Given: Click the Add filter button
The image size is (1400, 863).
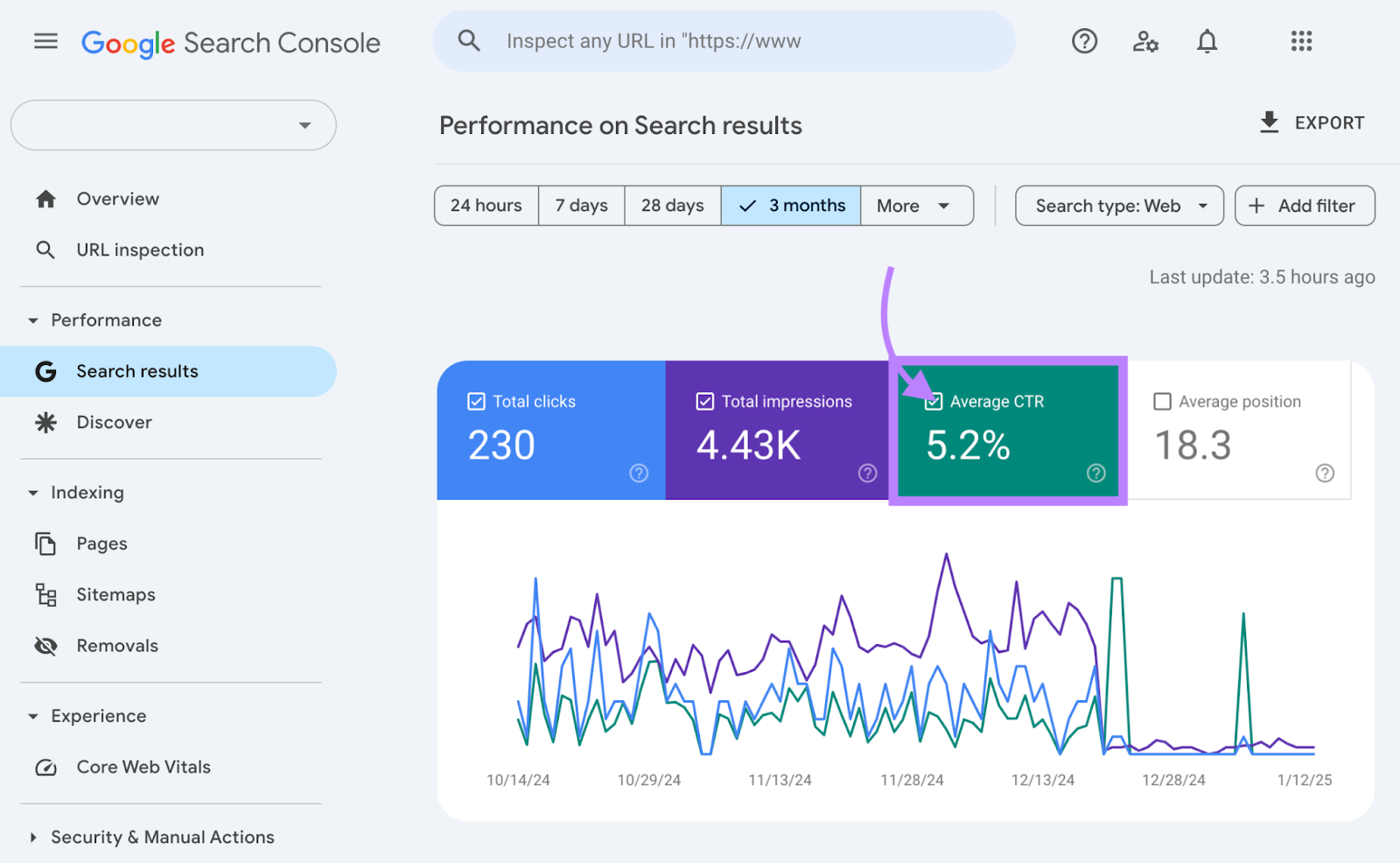Looking at the screenshot, I should (1304, 206).
